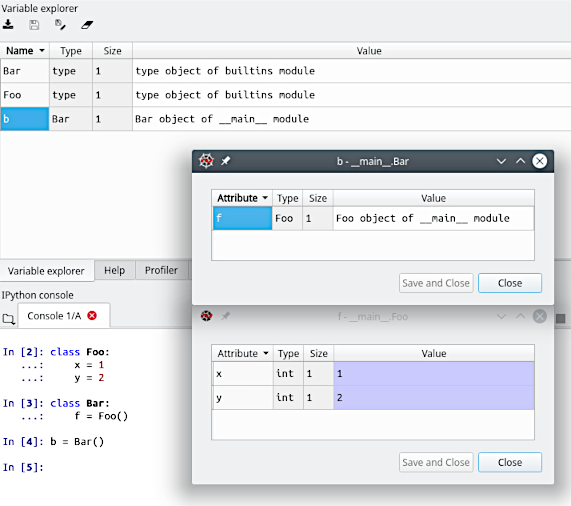This screenshot has width=571, height=506.
Task: Switch to the Help tab
Action: (114, 270)
